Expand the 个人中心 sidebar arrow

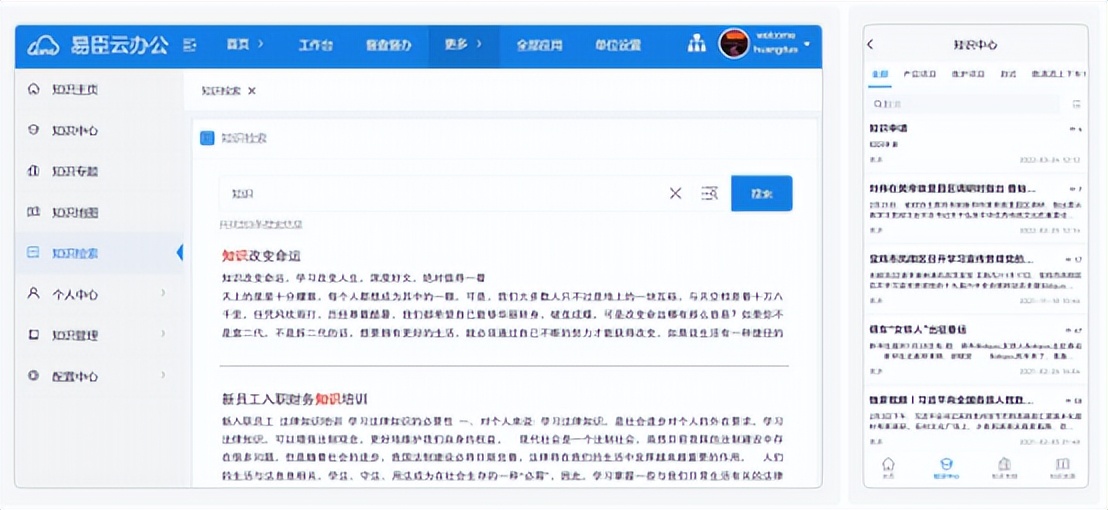tap(163, 293)
